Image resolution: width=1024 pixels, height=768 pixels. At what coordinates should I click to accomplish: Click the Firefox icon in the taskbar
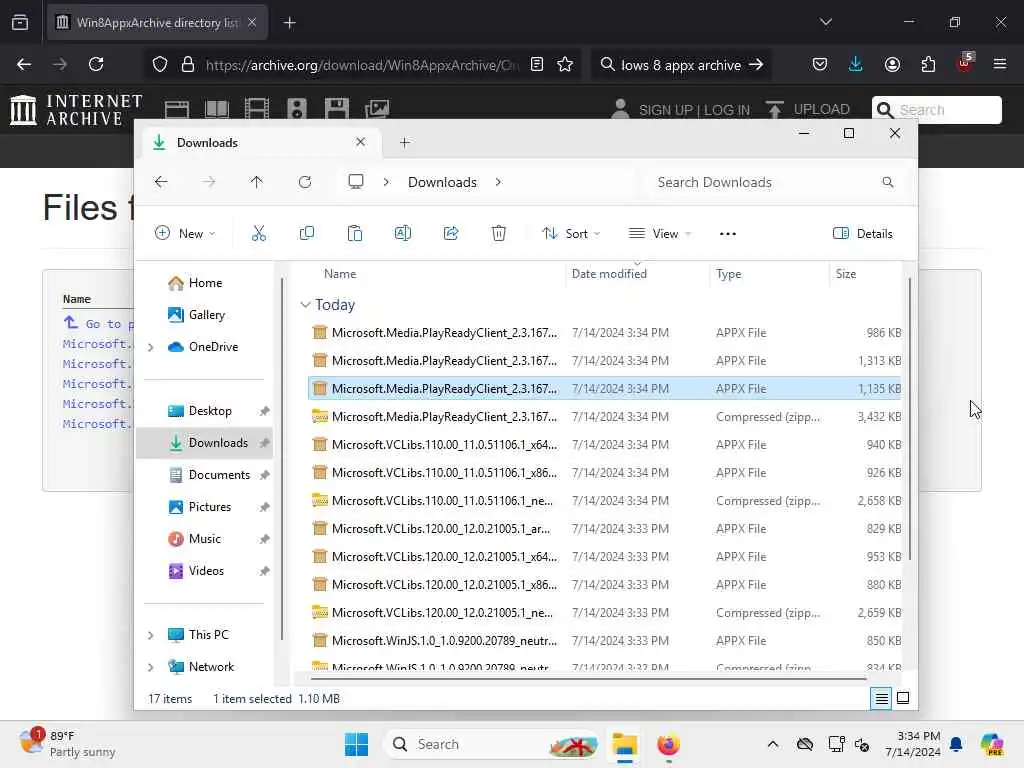click(x=668, y=744)
